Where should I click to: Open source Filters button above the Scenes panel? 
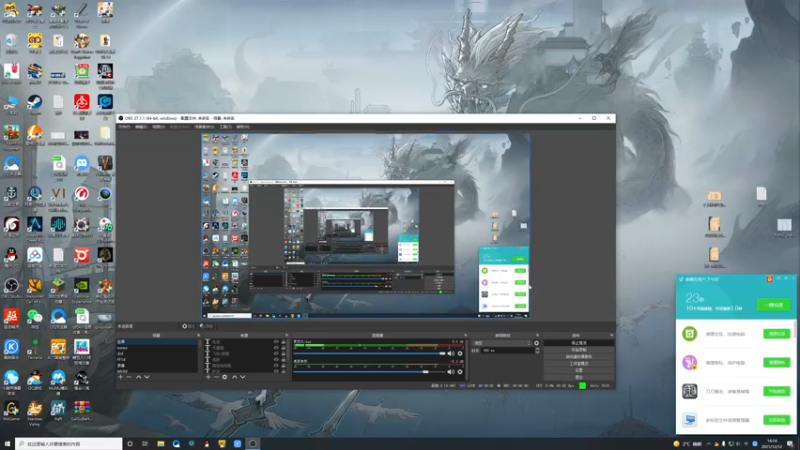point(207,326)
